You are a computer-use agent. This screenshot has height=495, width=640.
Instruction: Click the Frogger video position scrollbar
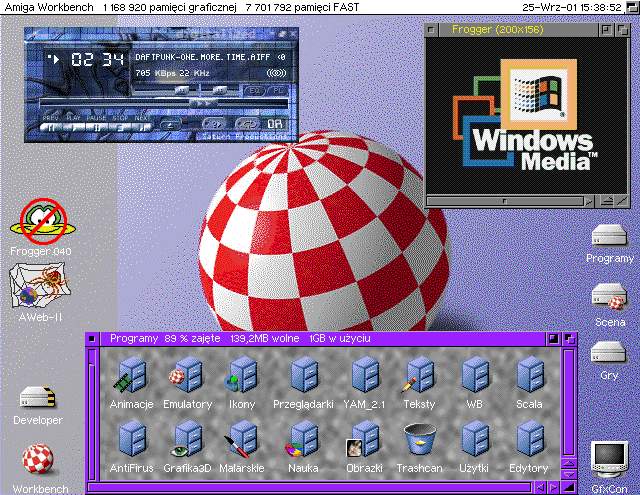tap(505, 201)
